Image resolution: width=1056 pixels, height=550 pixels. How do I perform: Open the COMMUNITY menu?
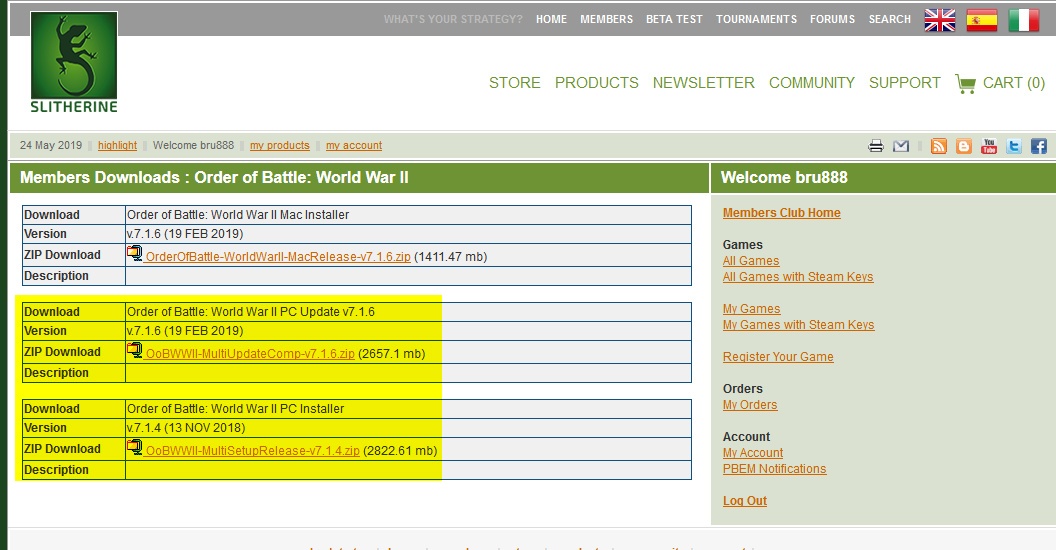tap(812, 83)
